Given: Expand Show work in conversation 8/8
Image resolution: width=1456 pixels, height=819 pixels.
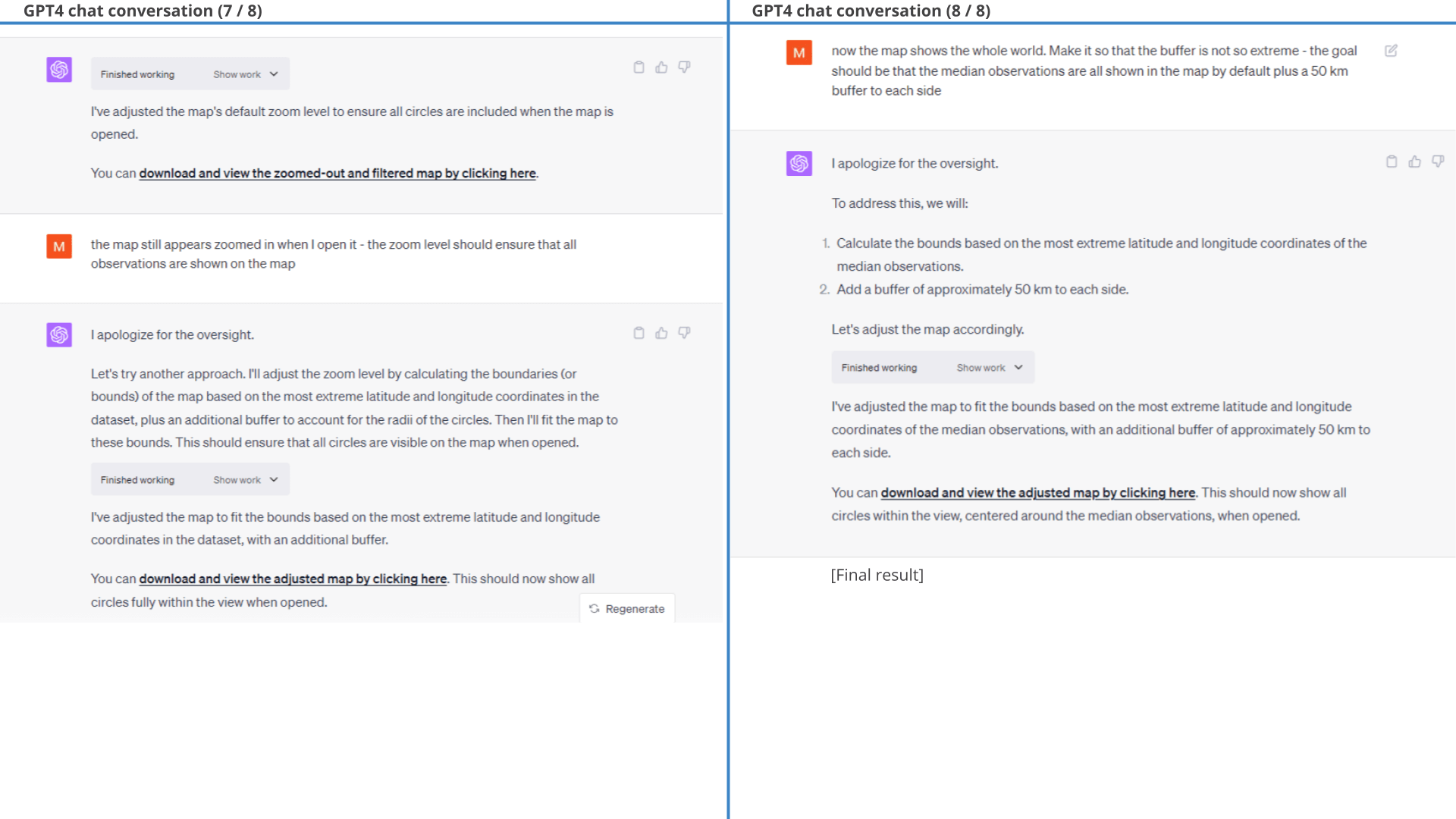Looking at the screenshot, I should 990,368.
